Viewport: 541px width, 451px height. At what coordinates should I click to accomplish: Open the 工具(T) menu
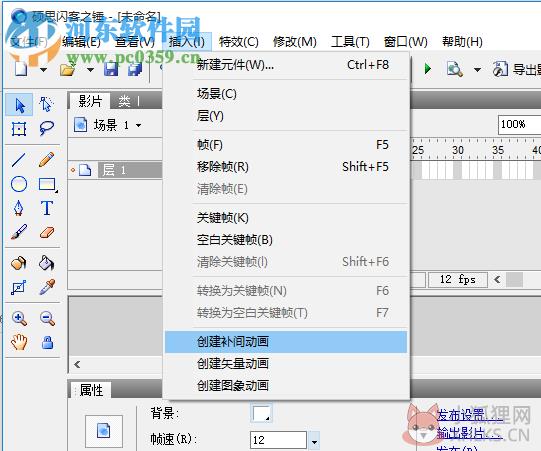[x=350, y=42]
